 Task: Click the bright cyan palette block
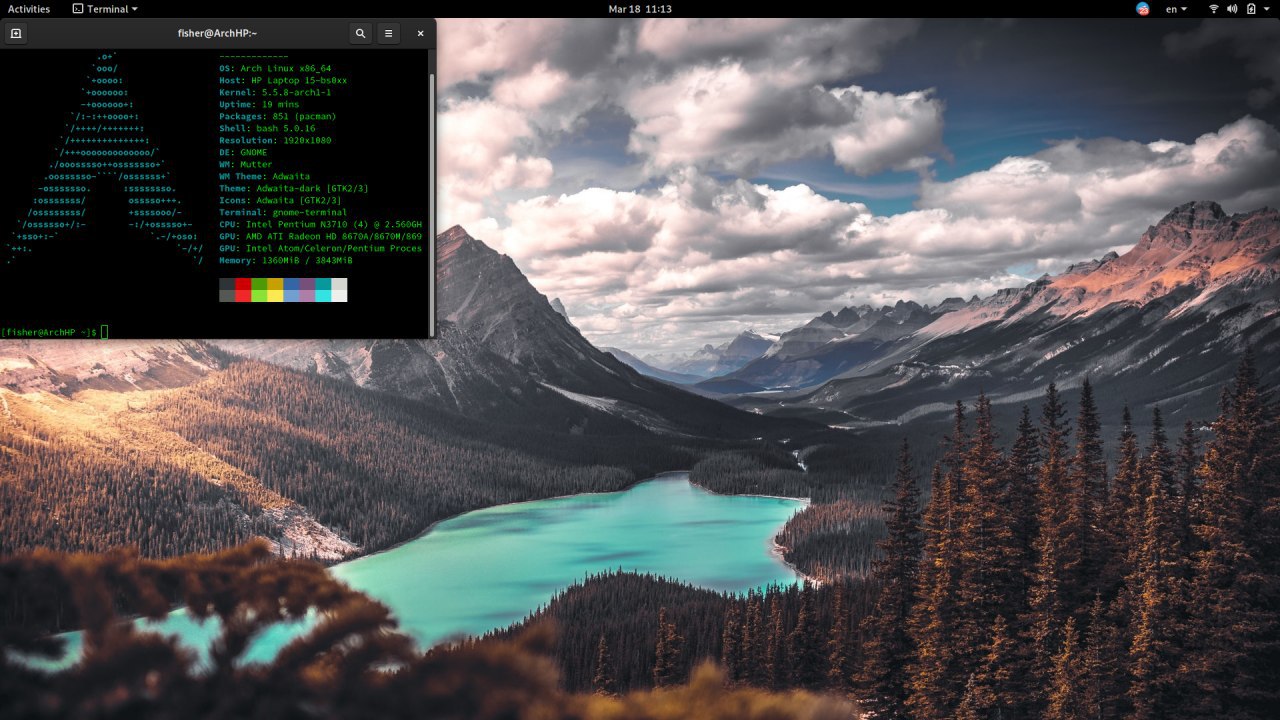(323, 296)
